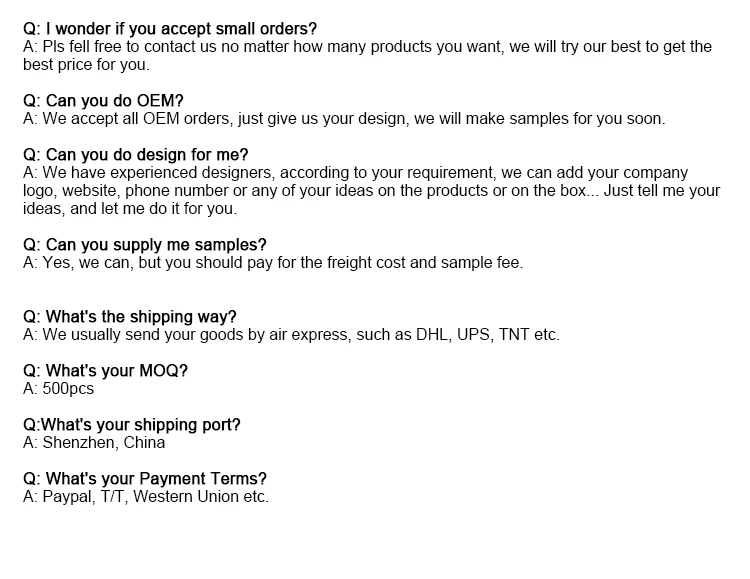Click the 'What's your Payment Terms?' question
Screen dimensions: 750x579
pyautogui.click(x=144, y=479)
